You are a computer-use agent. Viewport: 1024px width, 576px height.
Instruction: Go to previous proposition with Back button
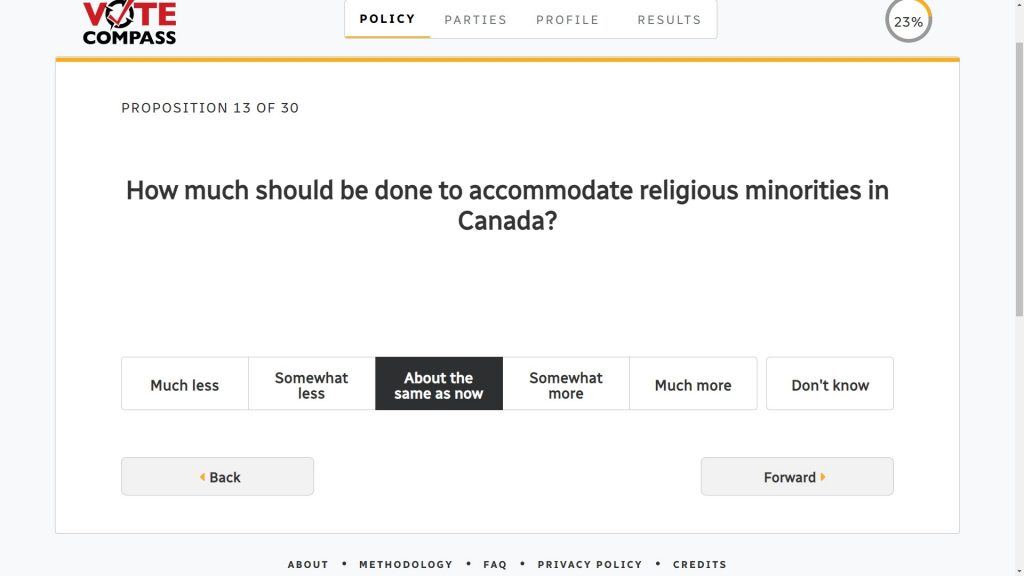(218, 476)
